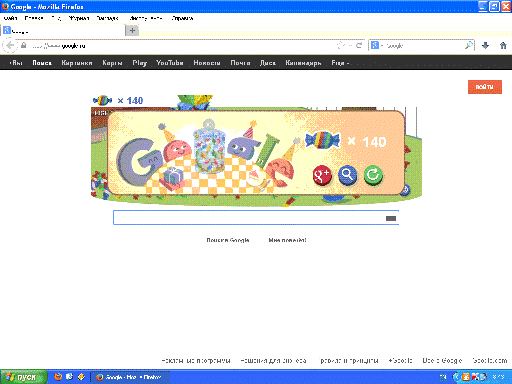The width and height of the screenshot is (512, 384).
Task: Replay the game with green refresh button
Action: [x=373, y=175]
